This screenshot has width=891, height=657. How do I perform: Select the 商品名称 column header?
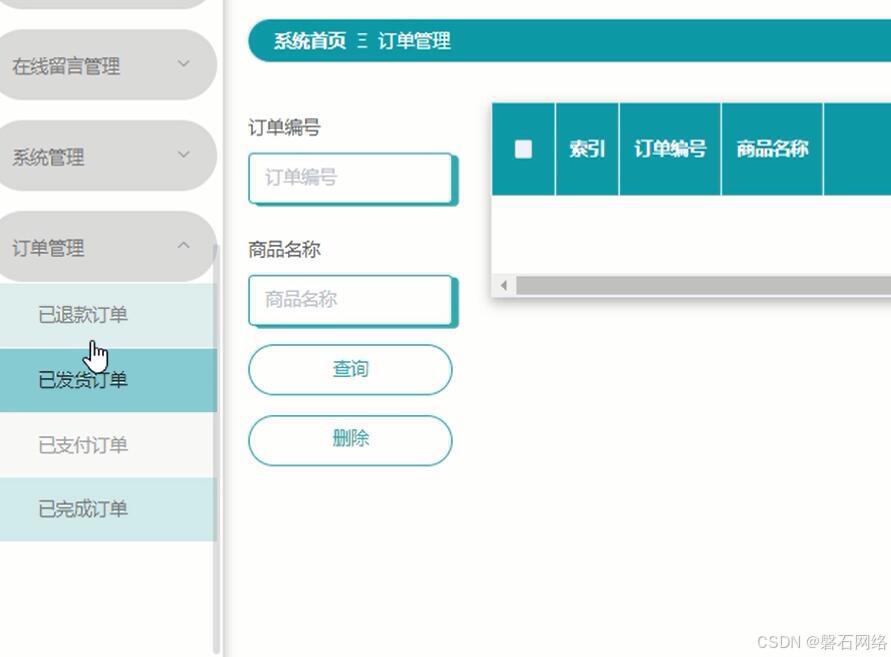[771, 148]
